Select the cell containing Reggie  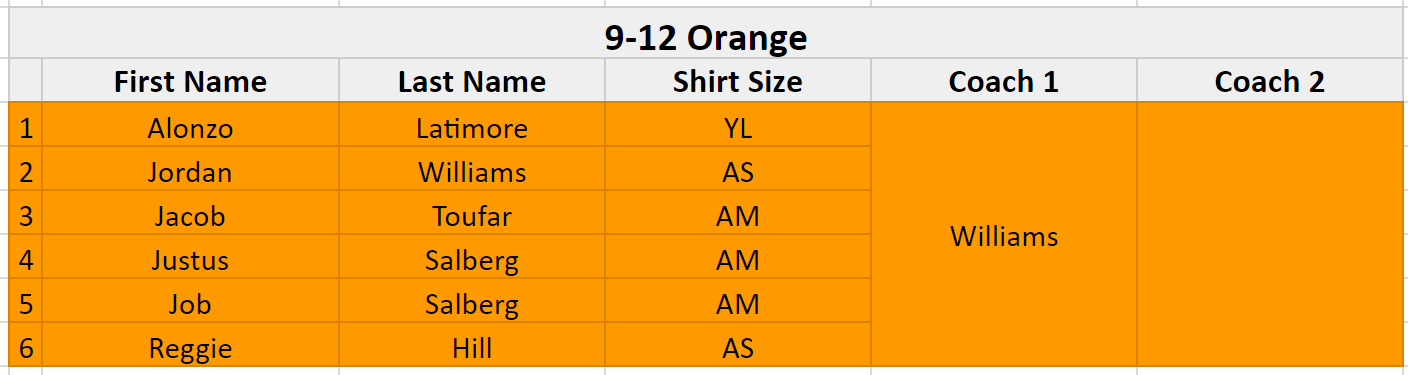(190, 348)
